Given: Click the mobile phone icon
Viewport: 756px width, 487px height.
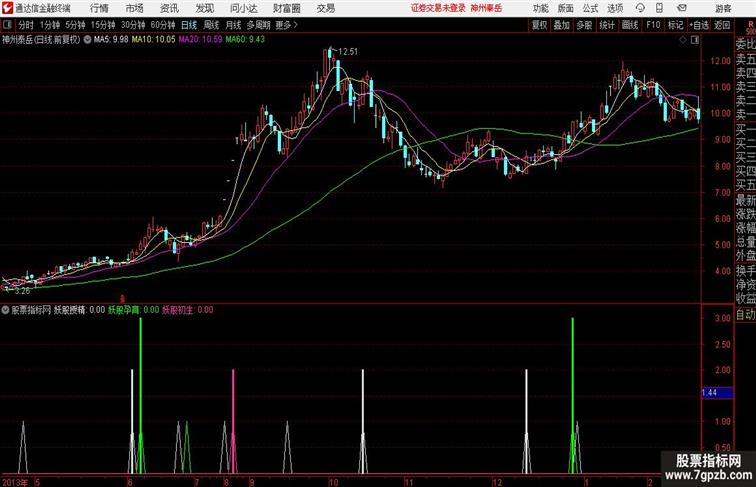Looking at the screenshot, I should (x=660, y=8).
